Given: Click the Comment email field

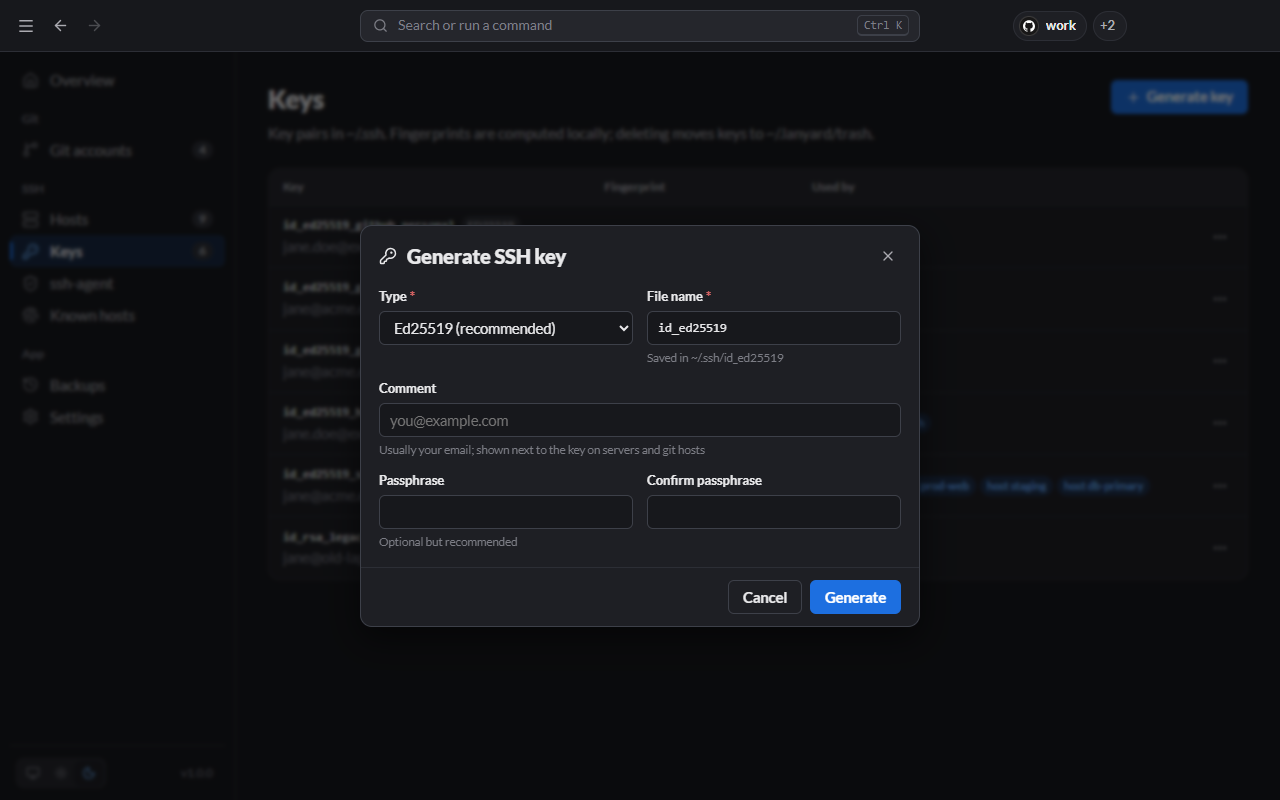Looking at the screenshot, I should click(640, 420).
